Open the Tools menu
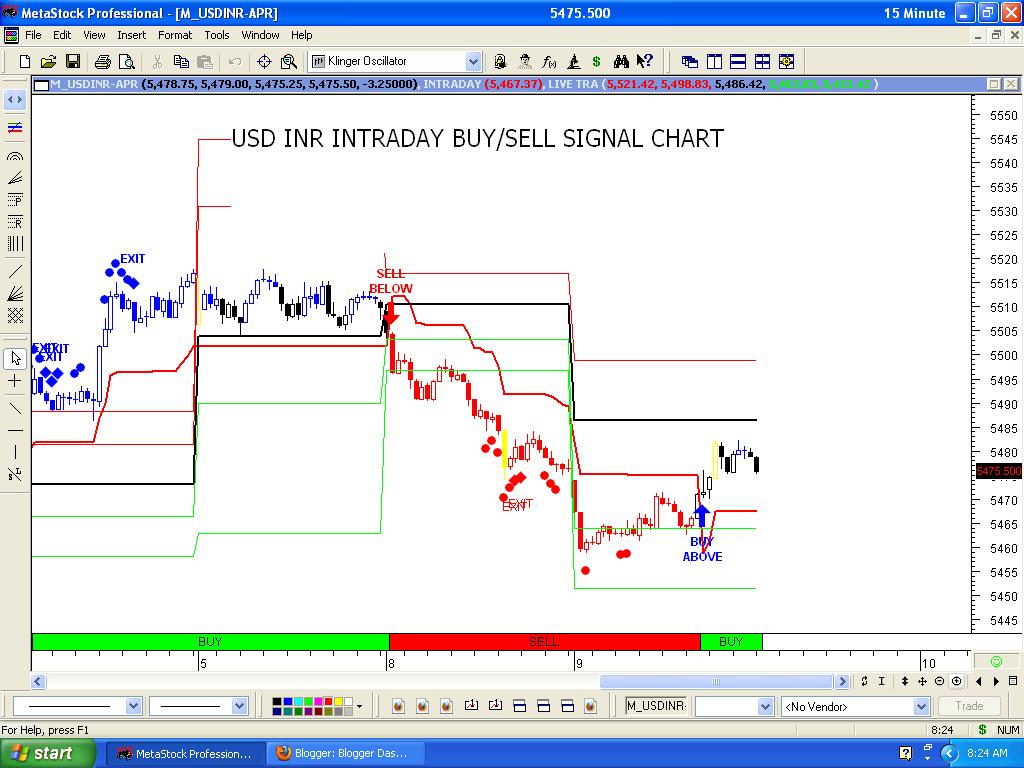Image resolution: width=1024 pixels, height=768 pixels. coord(216,35)
